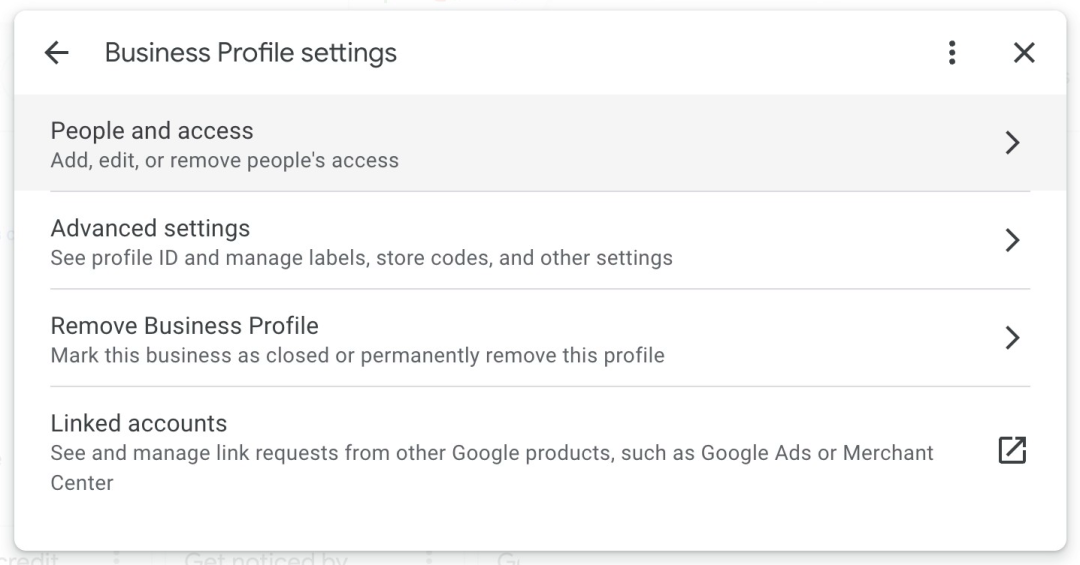Click "Add, edit, or remove people's access" text
This screenshot has height=565, width=1080.
tap(224, 161)
